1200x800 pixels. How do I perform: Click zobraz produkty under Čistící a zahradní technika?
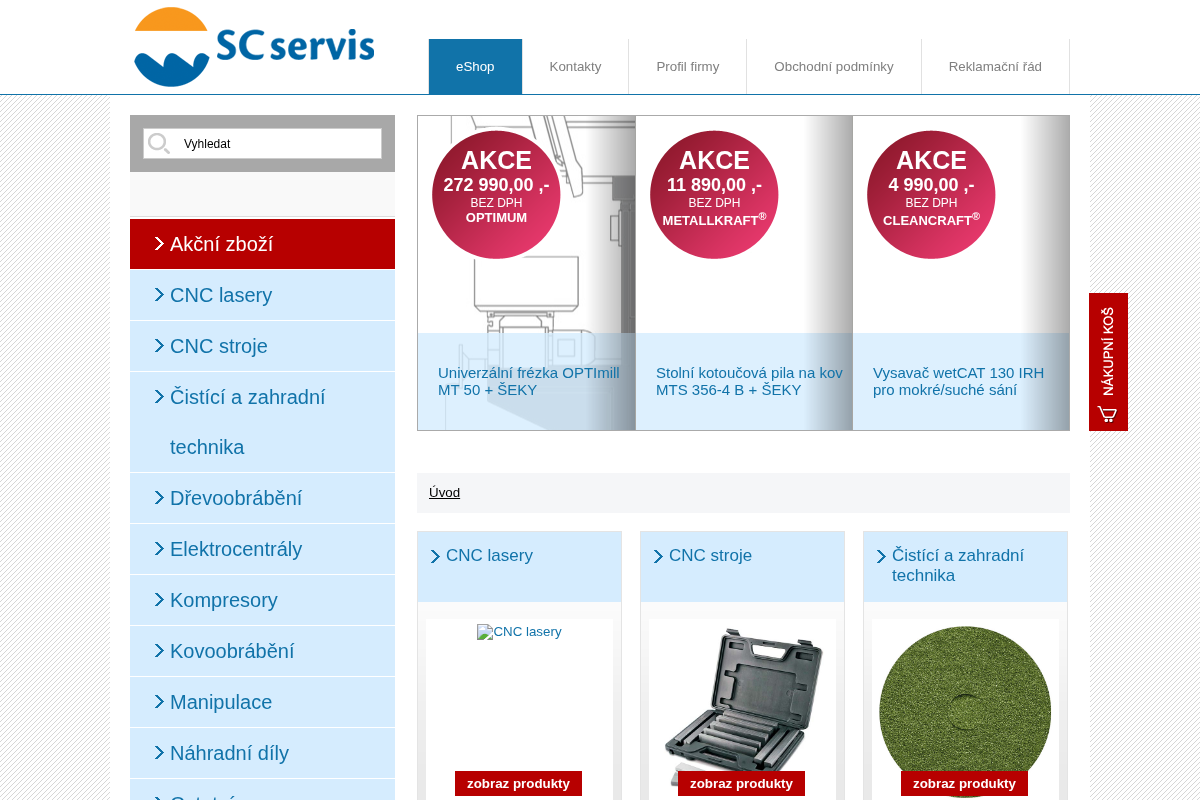coord(964,783)
